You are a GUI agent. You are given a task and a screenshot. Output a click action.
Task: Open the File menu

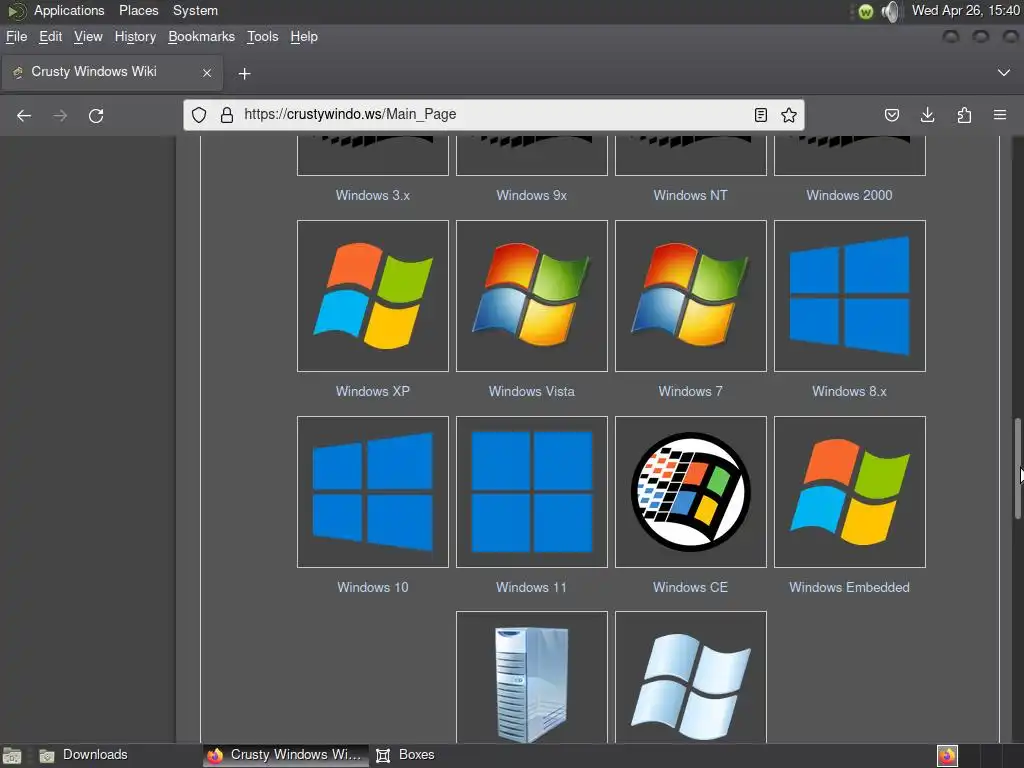pos(16,37)
